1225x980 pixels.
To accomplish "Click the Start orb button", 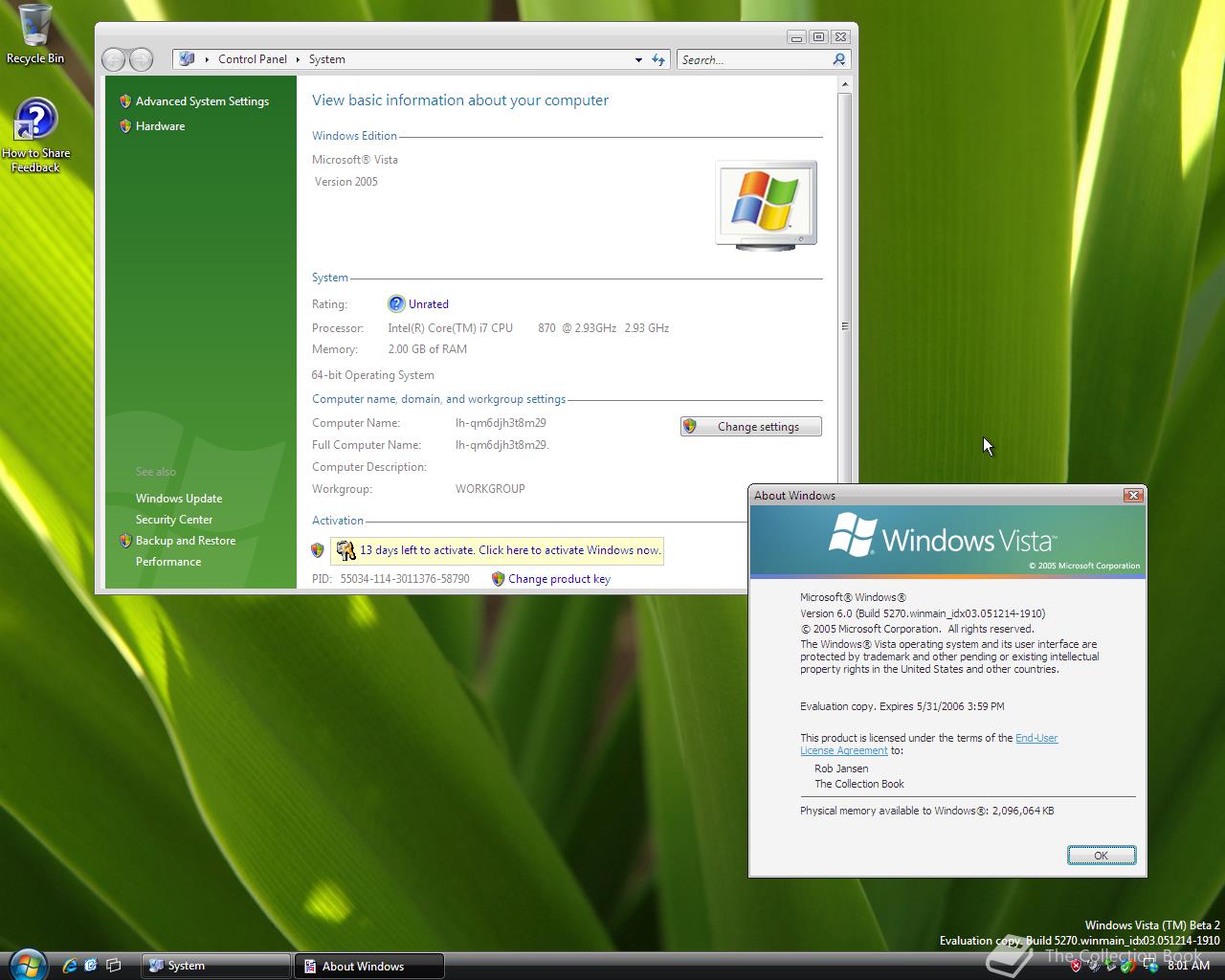I will [x=27, y=964].
